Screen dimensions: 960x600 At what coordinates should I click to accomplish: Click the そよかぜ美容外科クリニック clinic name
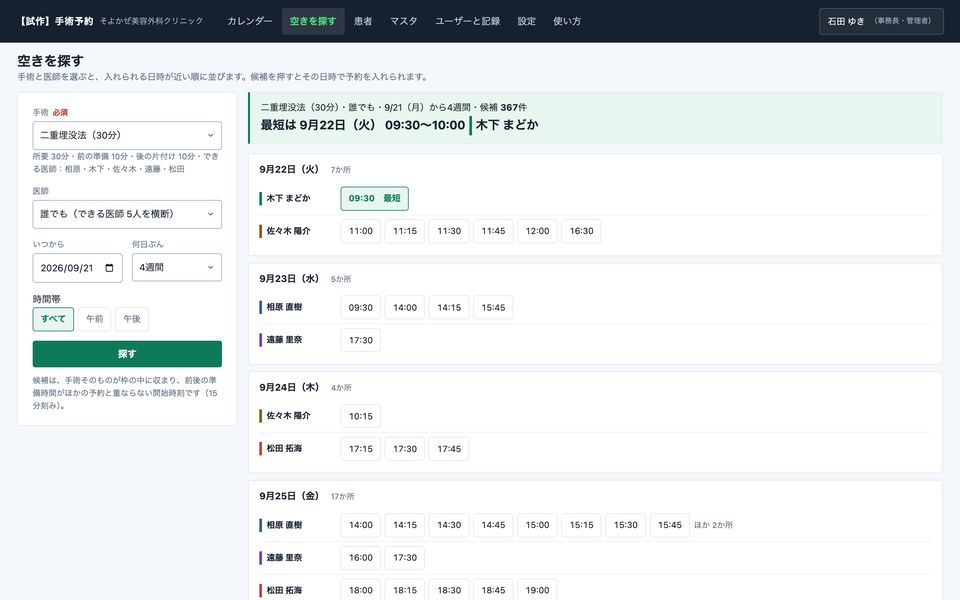pyautogui.click(x=151, y=21)
